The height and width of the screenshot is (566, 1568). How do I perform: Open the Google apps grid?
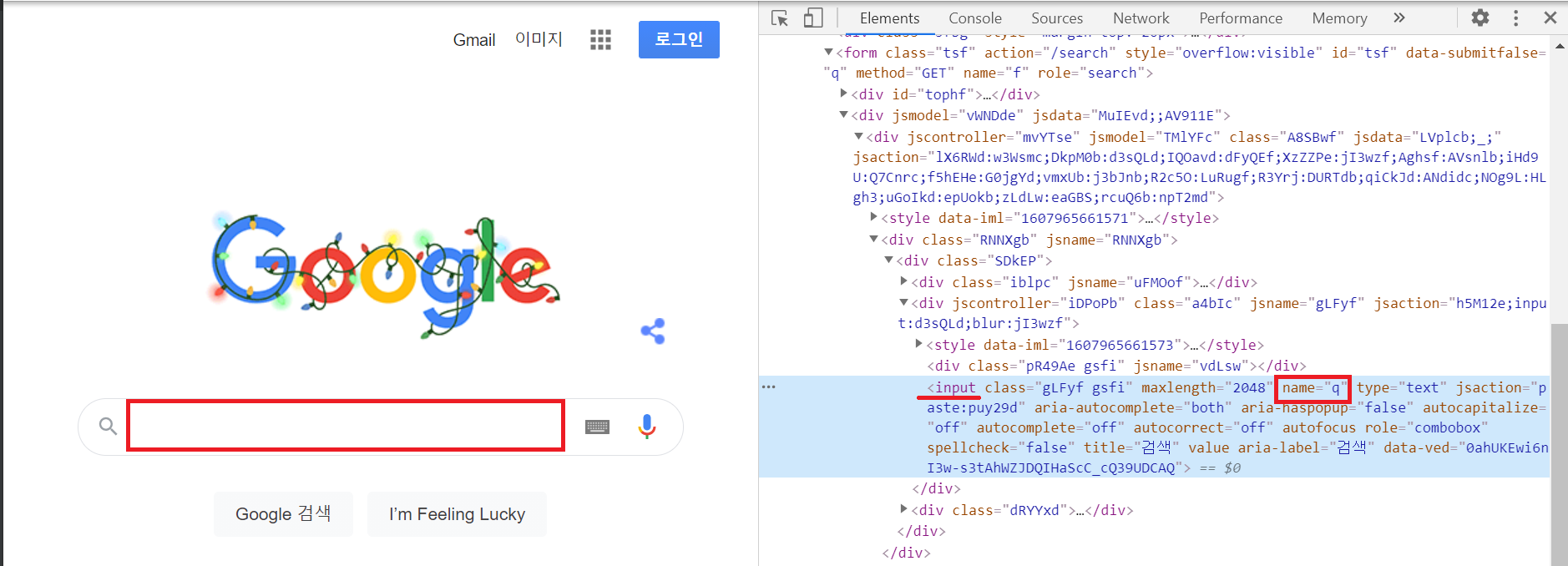600,39
